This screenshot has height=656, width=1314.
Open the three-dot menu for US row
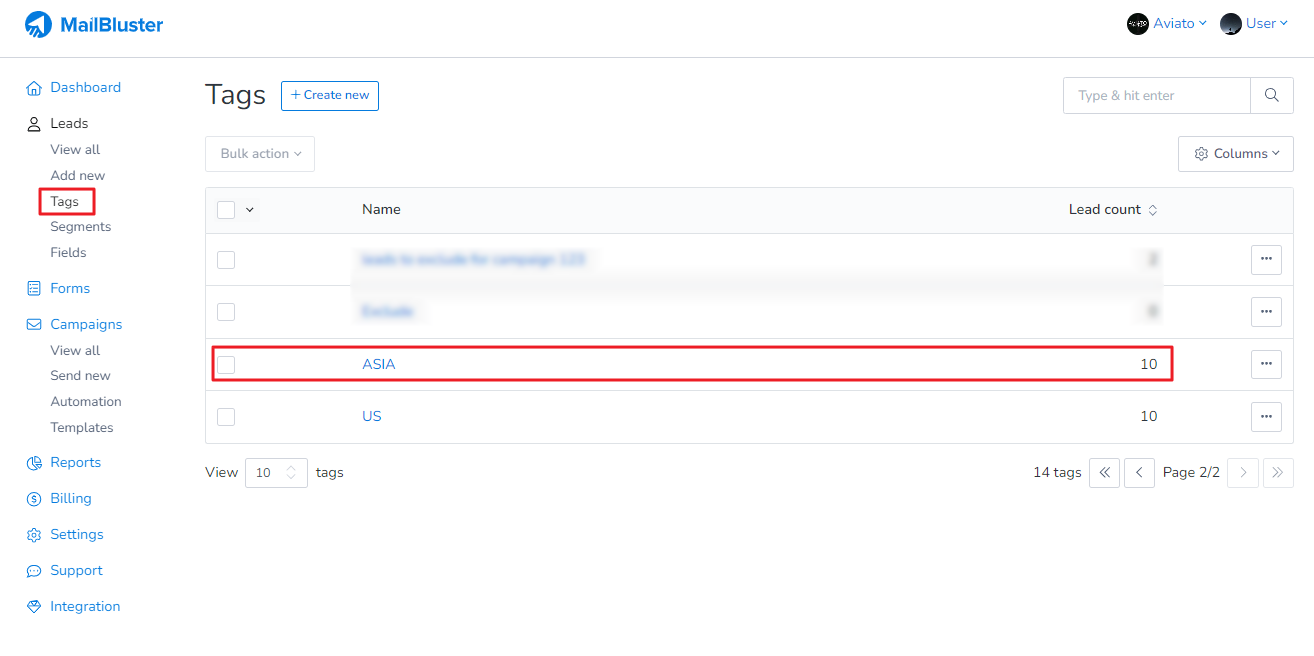point(1265,416)
